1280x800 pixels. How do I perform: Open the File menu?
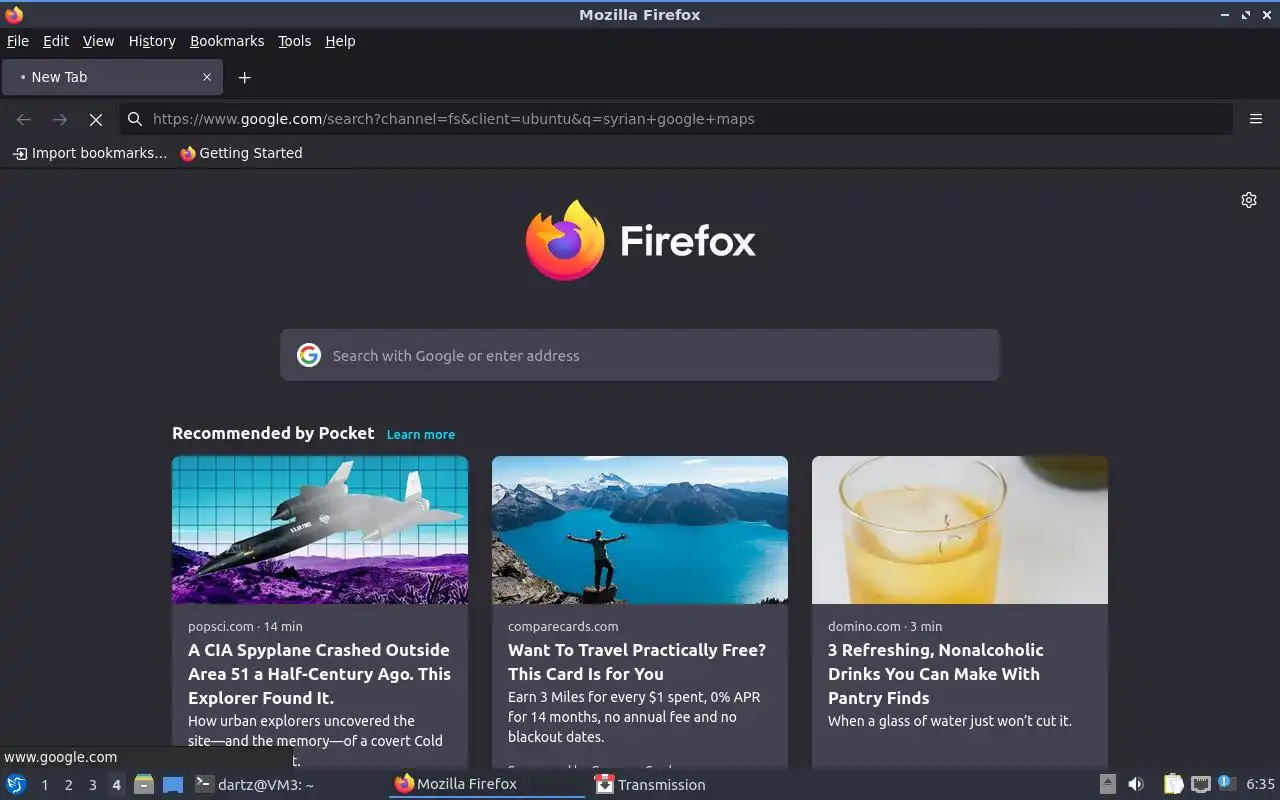click(x=18, y=41)
